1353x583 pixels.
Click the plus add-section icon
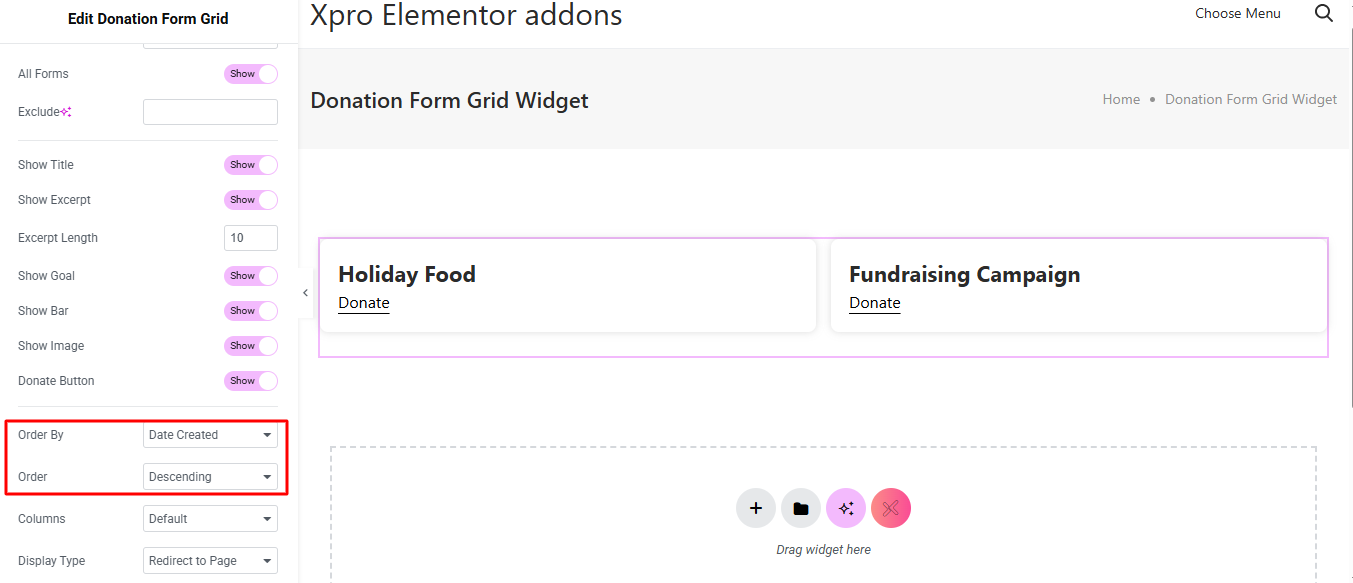click(756, 508)
